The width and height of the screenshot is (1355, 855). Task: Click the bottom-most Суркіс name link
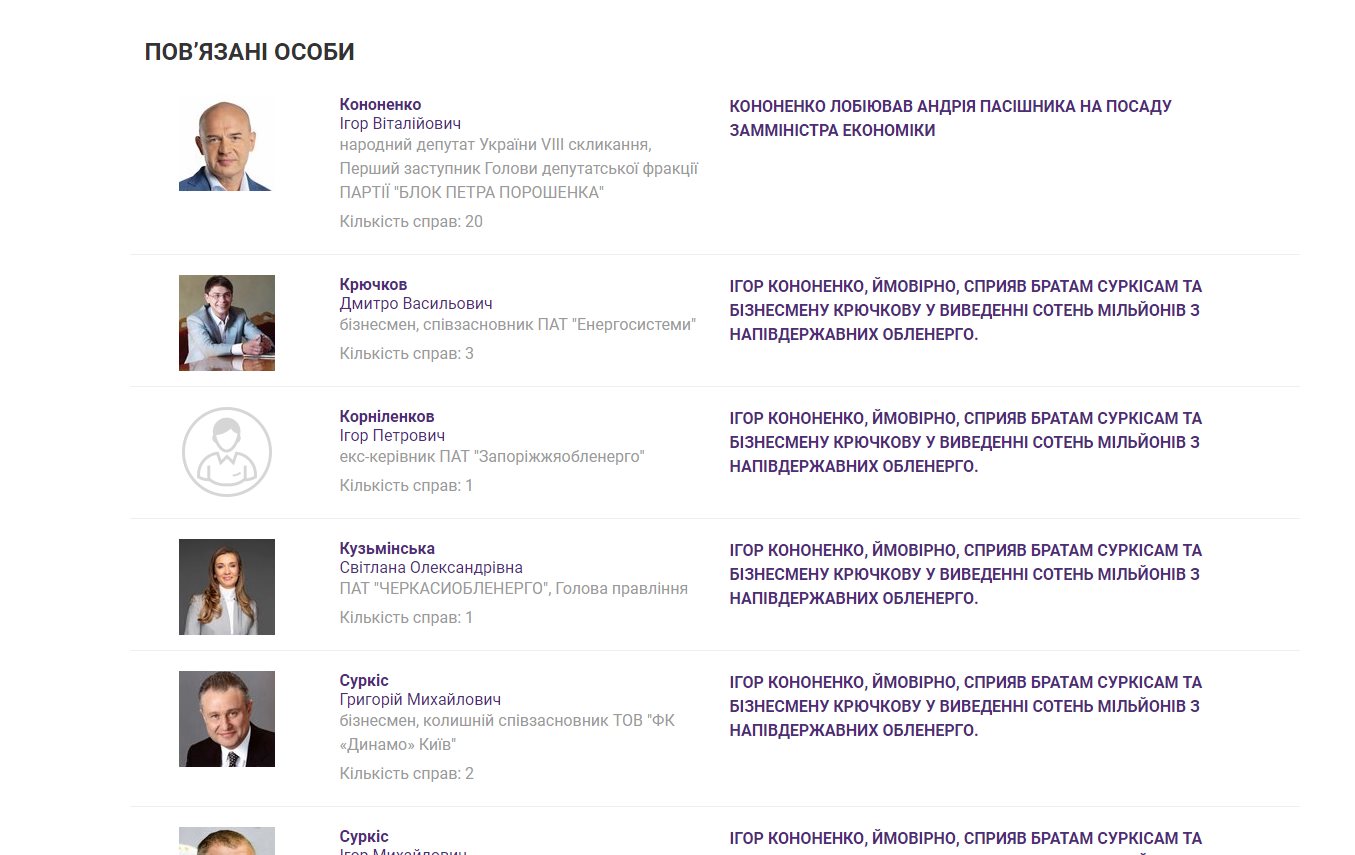tap(364, 837)
